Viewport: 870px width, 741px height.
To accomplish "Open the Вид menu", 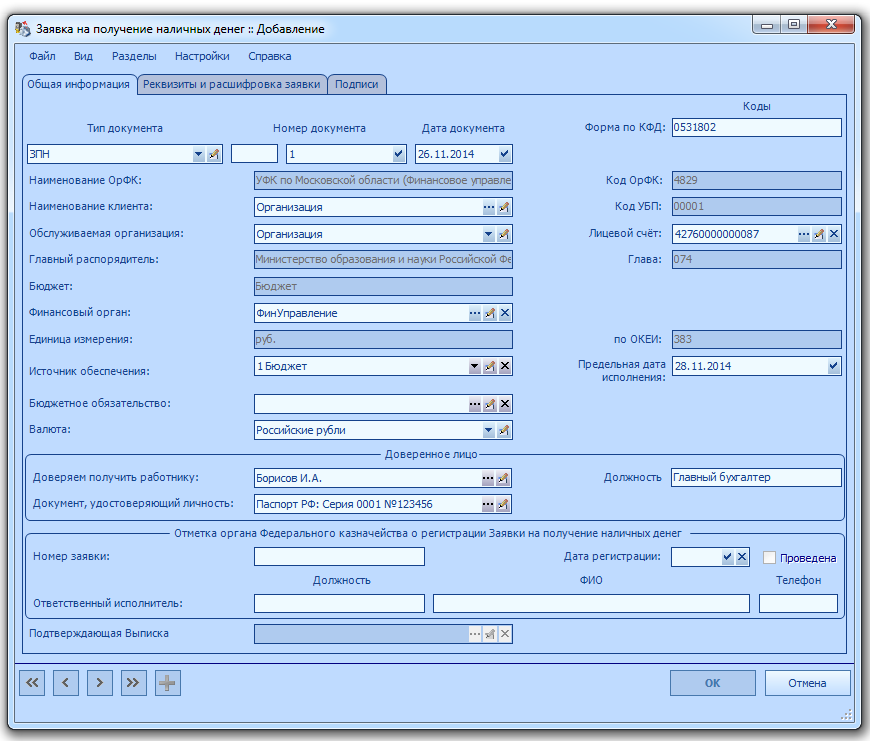I will coord(83,56).
